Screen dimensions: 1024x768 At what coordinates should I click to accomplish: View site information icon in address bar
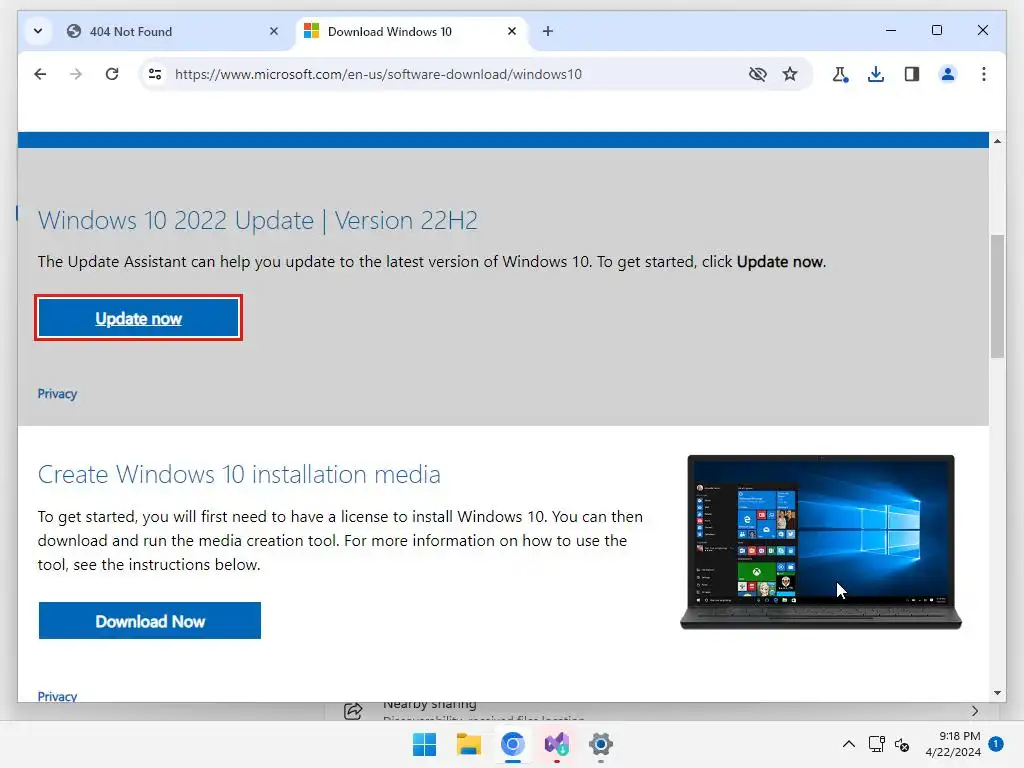point(155,74)
